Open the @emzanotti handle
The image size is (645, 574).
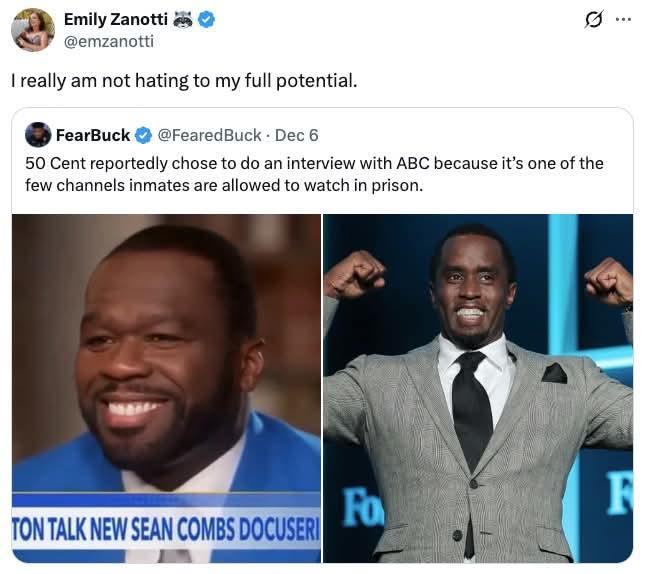coord(109,42)
